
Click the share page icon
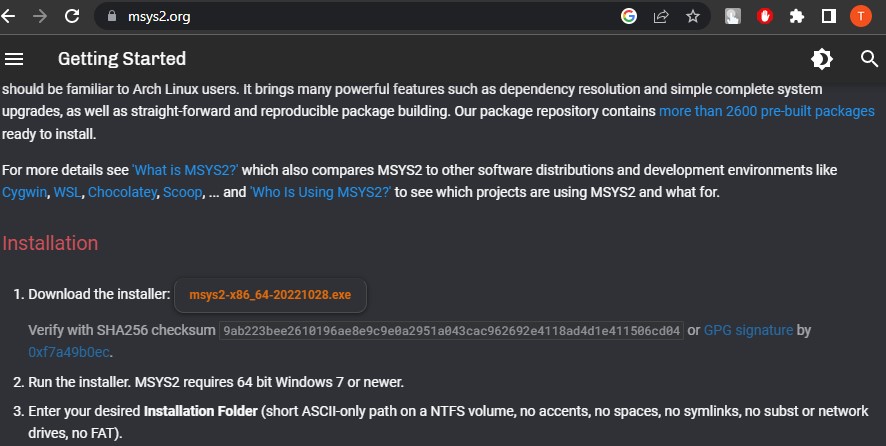point(661,16)
